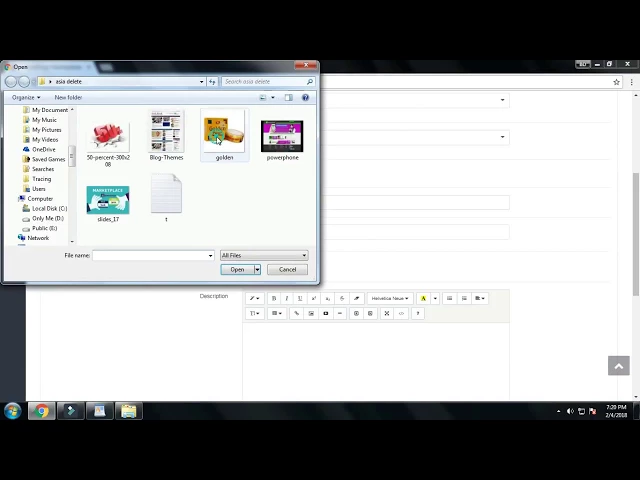640x480 pixels.
Task: Open the paragraph style magic-wand dropdown
Action: click(x=254, y=298)
